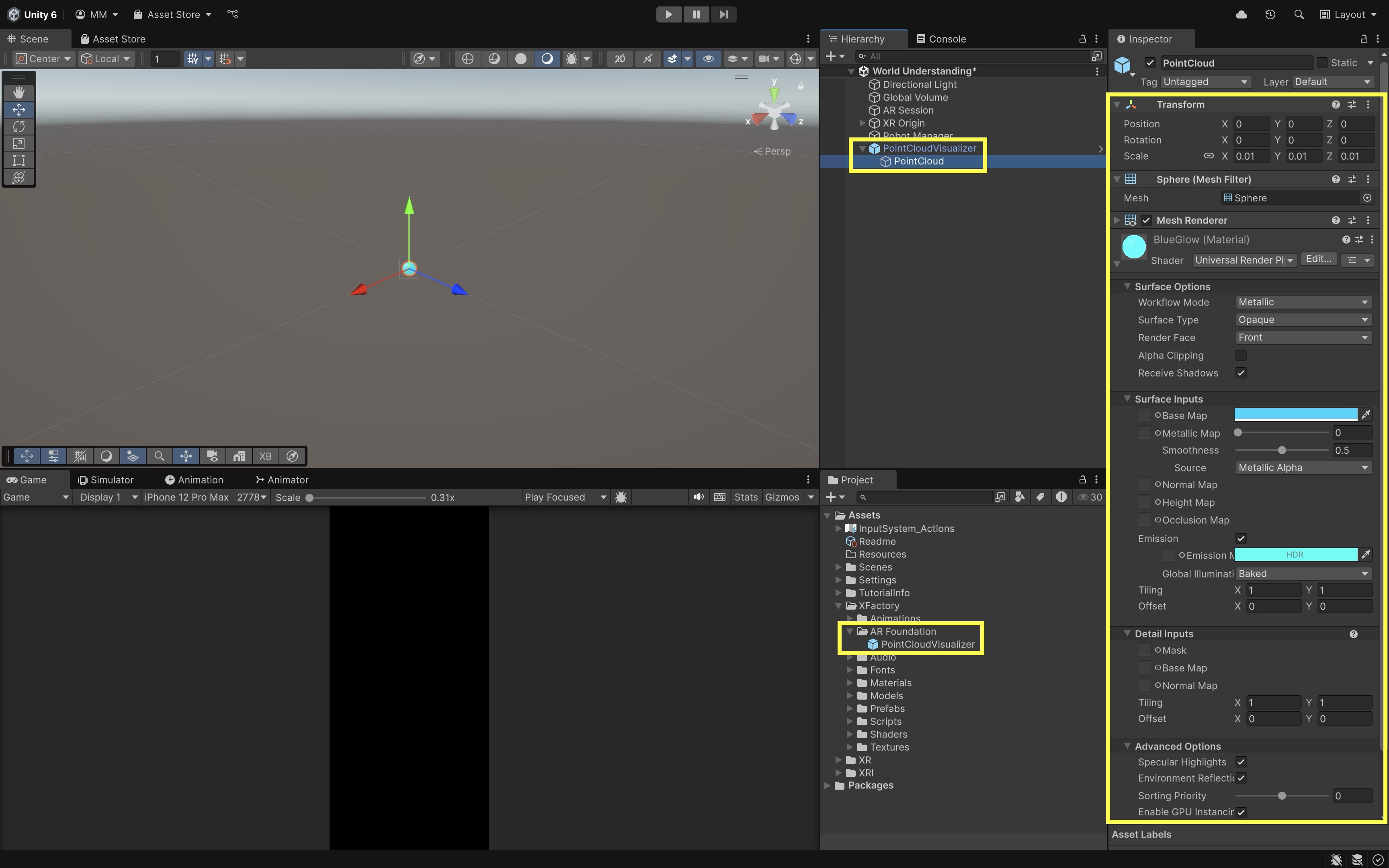
Task: Select the Materials folder in Project
Action: point(890,683)
